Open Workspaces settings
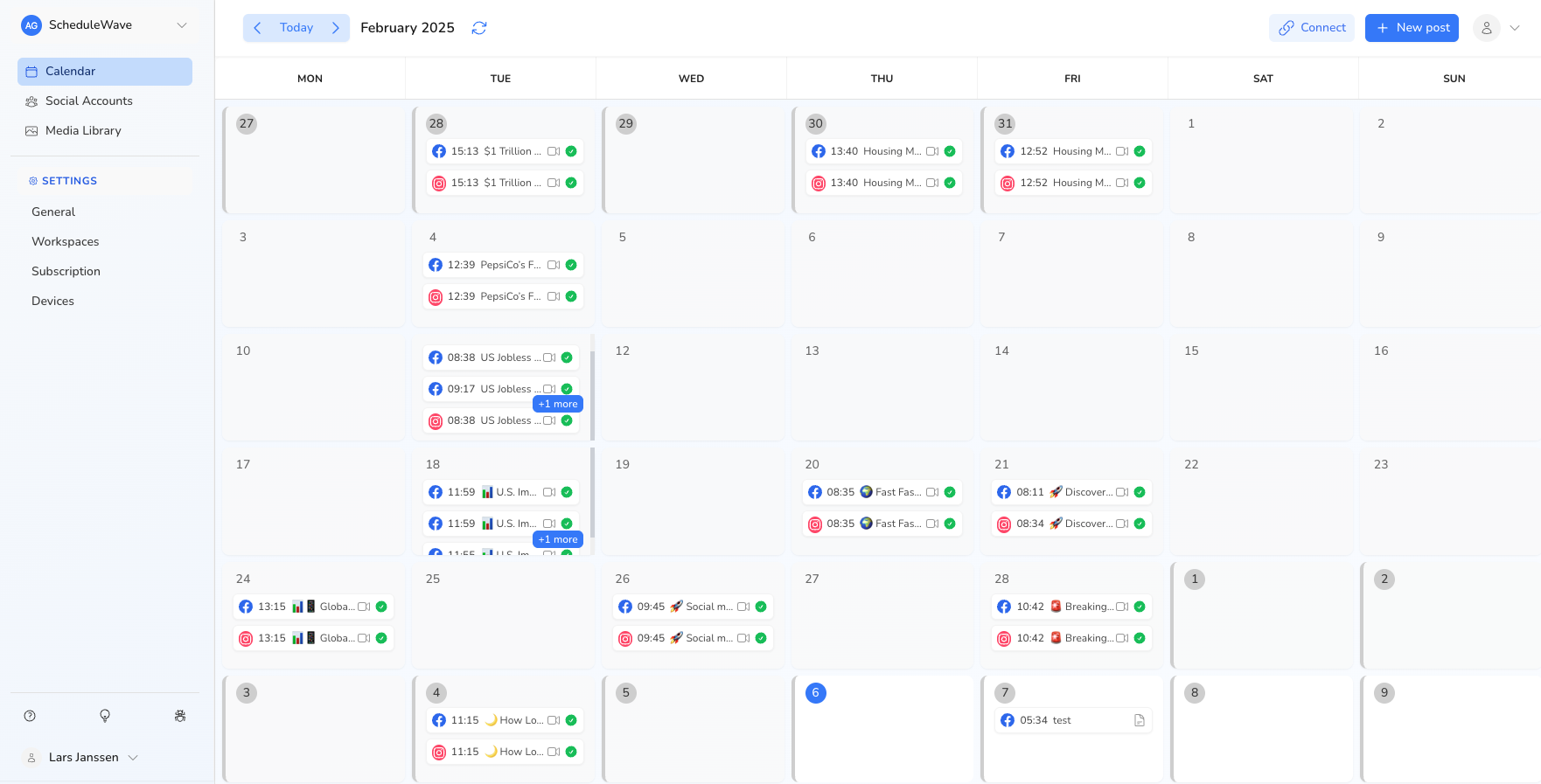This screenshot has height=784, width=1541. coord(66,242)
